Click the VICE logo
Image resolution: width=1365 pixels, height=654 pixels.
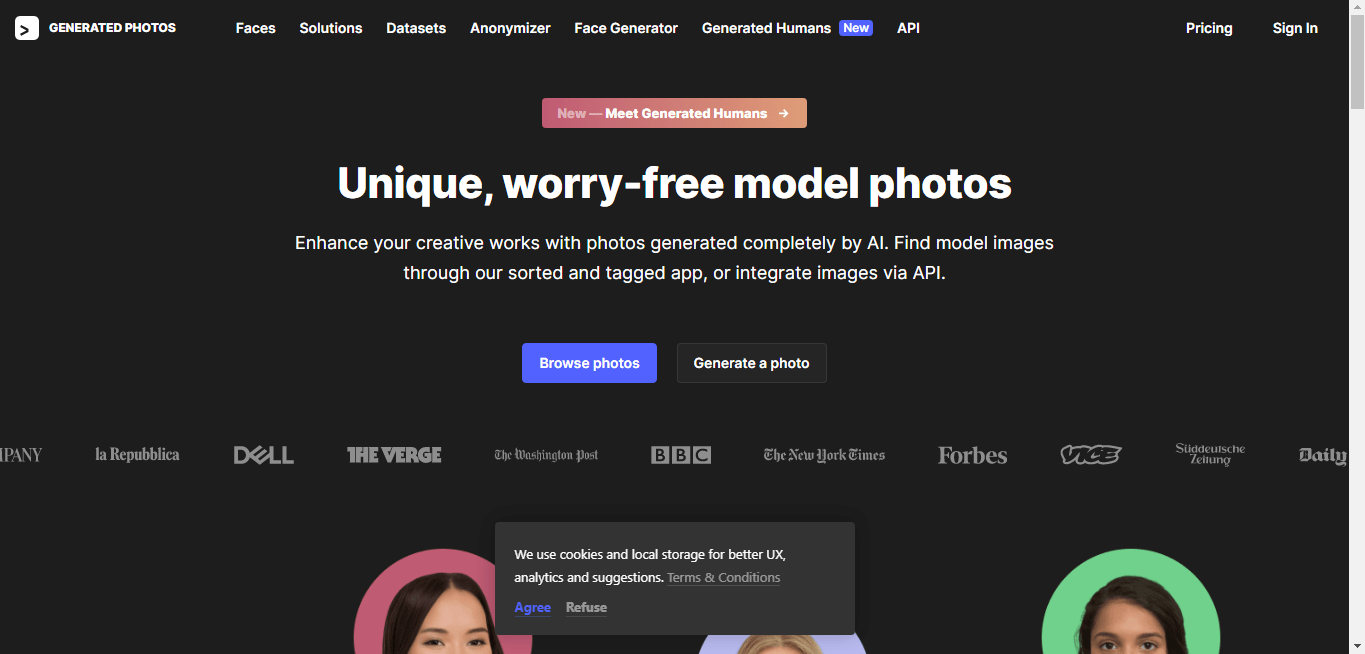(1091, 455)
